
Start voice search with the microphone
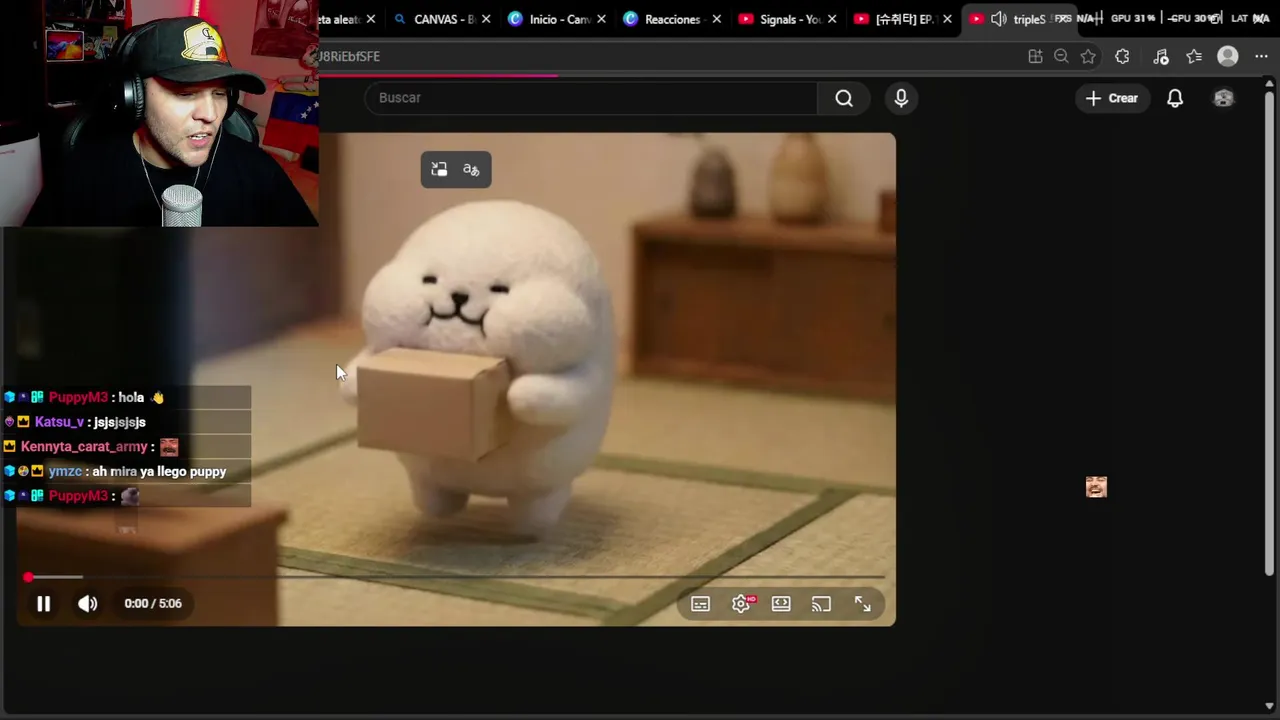coord(901,98)
